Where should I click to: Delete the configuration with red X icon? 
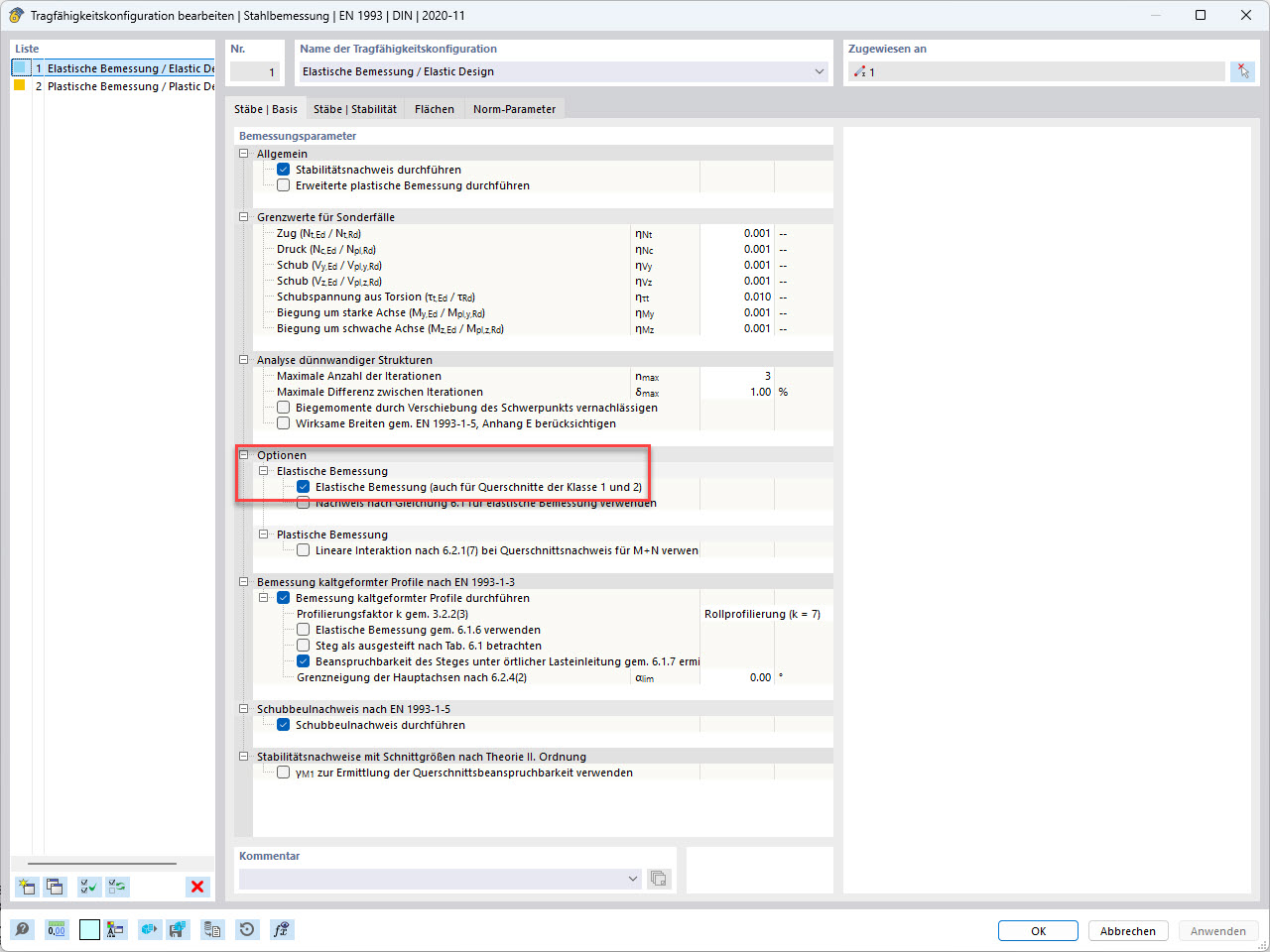[x=196, y=886]
